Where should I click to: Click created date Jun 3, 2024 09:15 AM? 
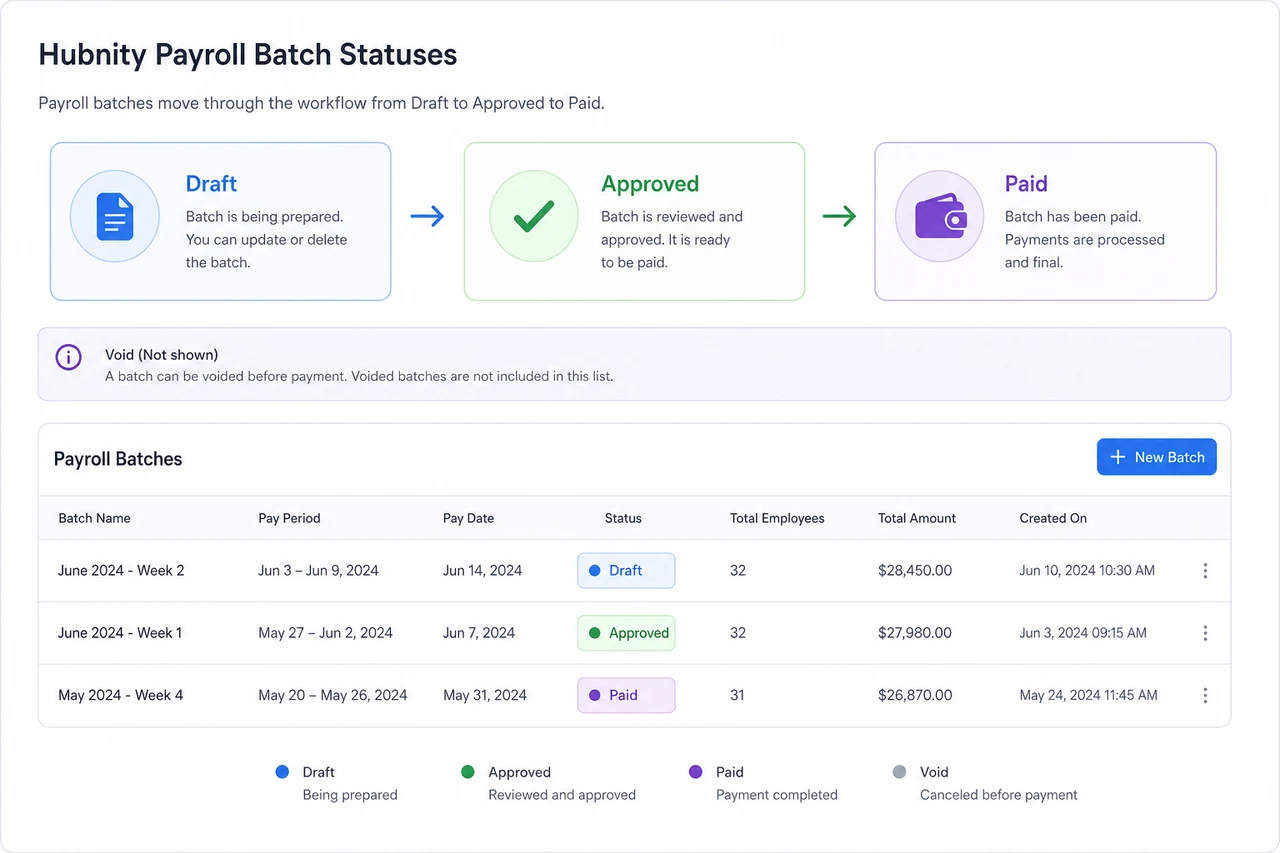(x=1083, y=633)
